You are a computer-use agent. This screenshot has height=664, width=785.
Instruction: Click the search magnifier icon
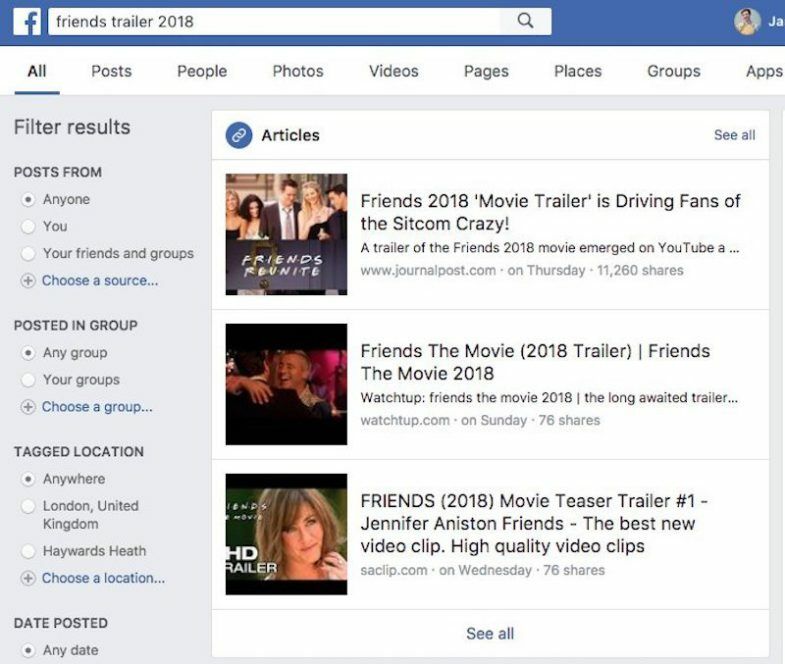(x=525, y=21)
